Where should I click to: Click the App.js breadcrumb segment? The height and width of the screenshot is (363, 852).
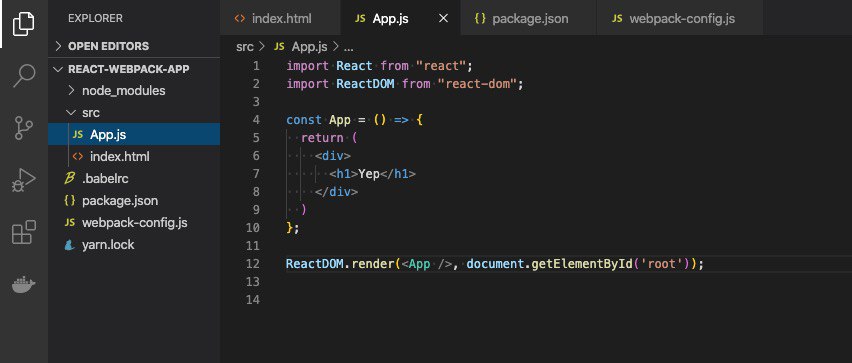310,47
